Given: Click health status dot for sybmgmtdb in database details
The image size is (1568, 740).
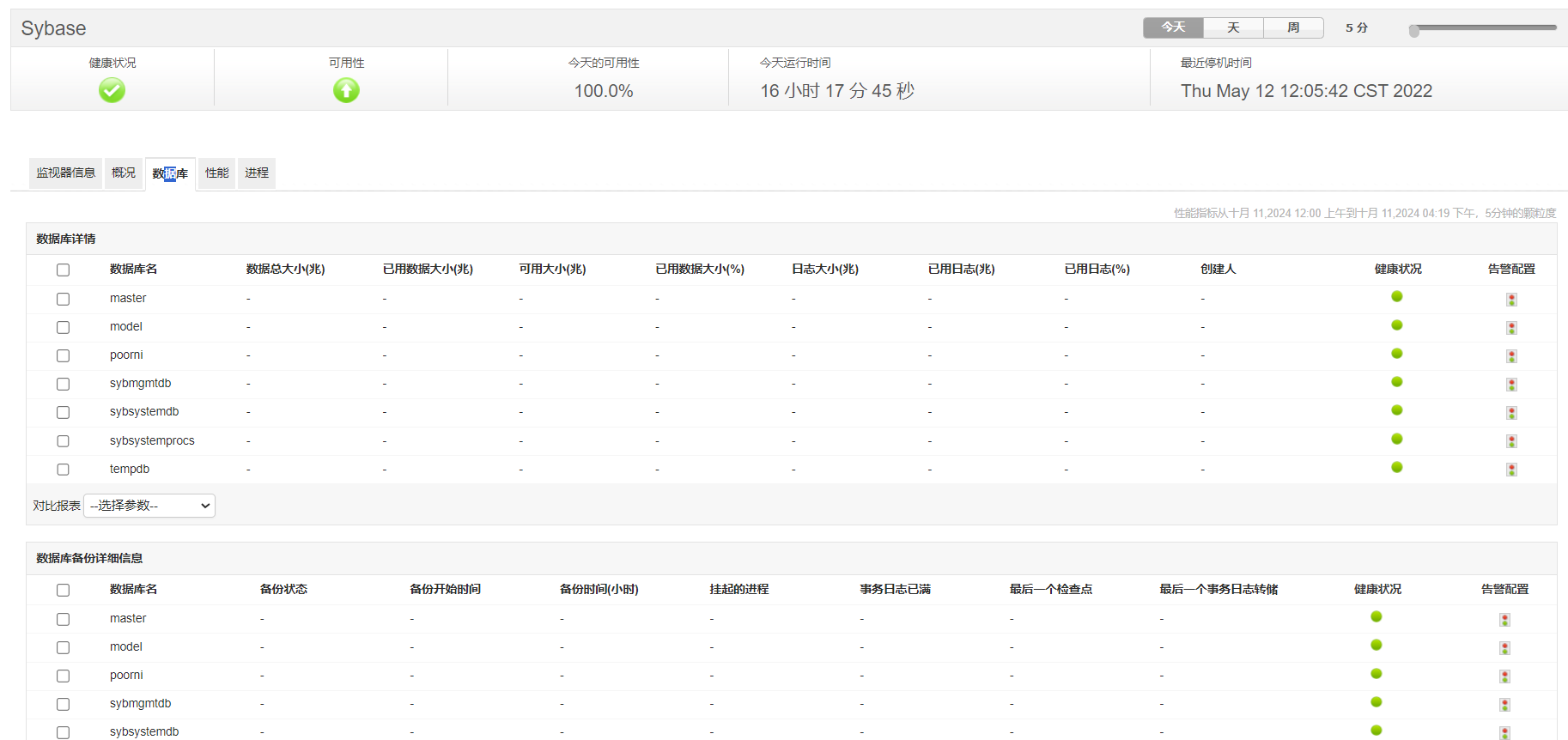Looking at the screenshot, I should pos(1397,381).
